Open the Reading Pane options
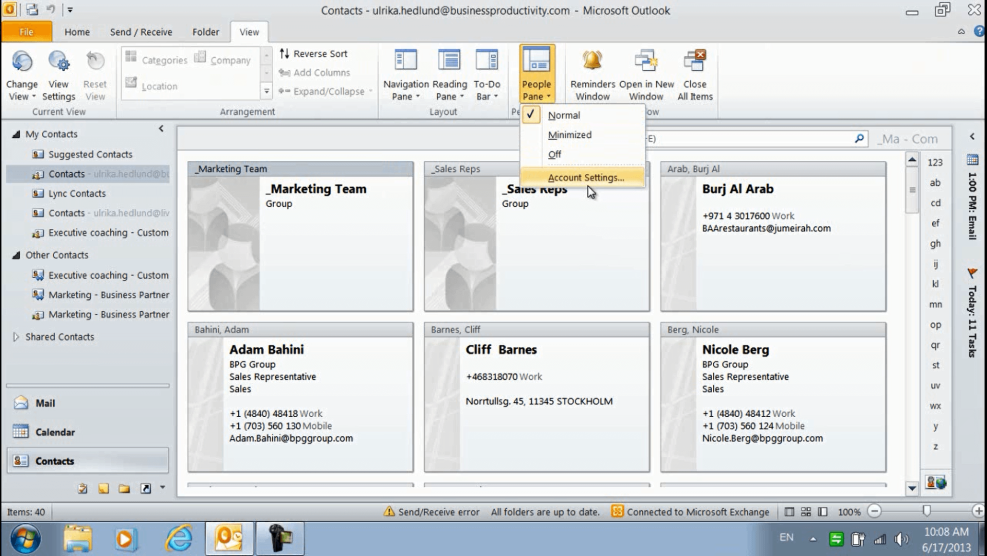 [x=450, y=75]
